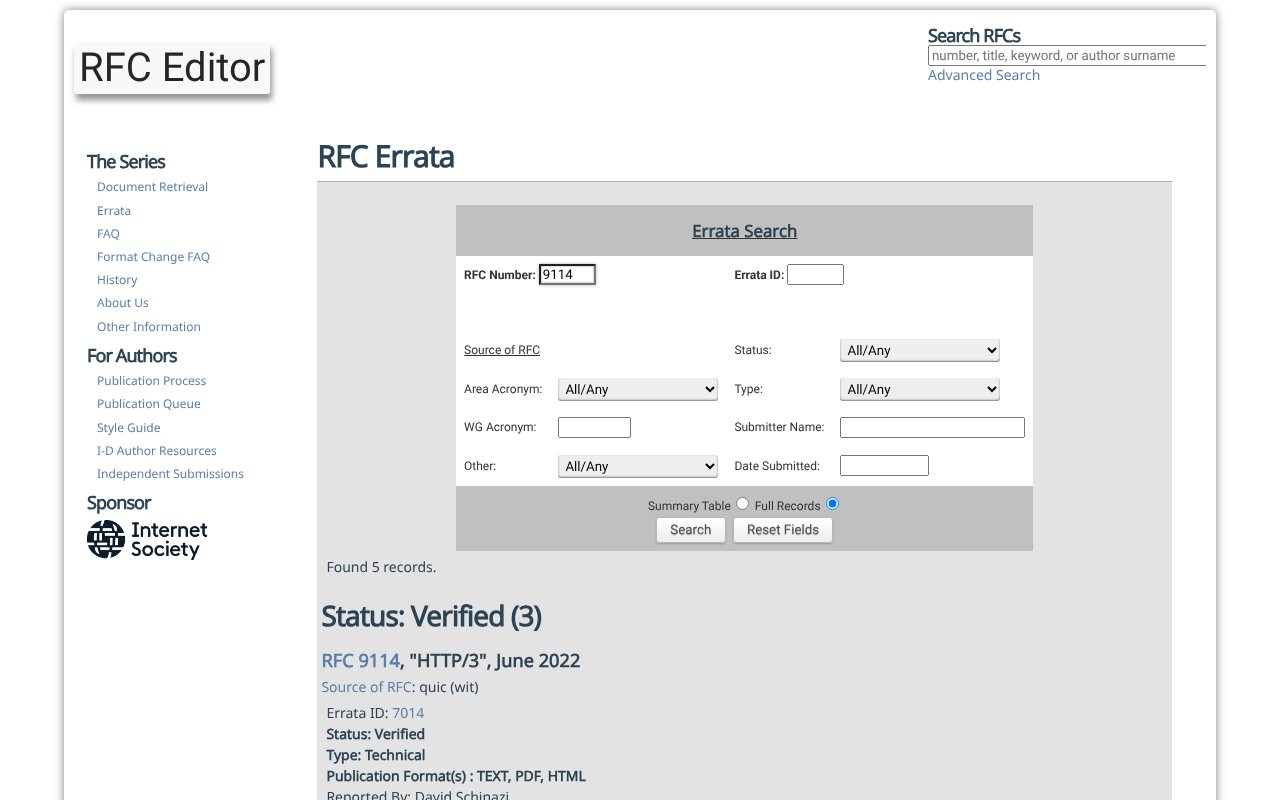1280x800 pixels.
Task: Open errata ID 7014 link
Action: coord(408,713)
